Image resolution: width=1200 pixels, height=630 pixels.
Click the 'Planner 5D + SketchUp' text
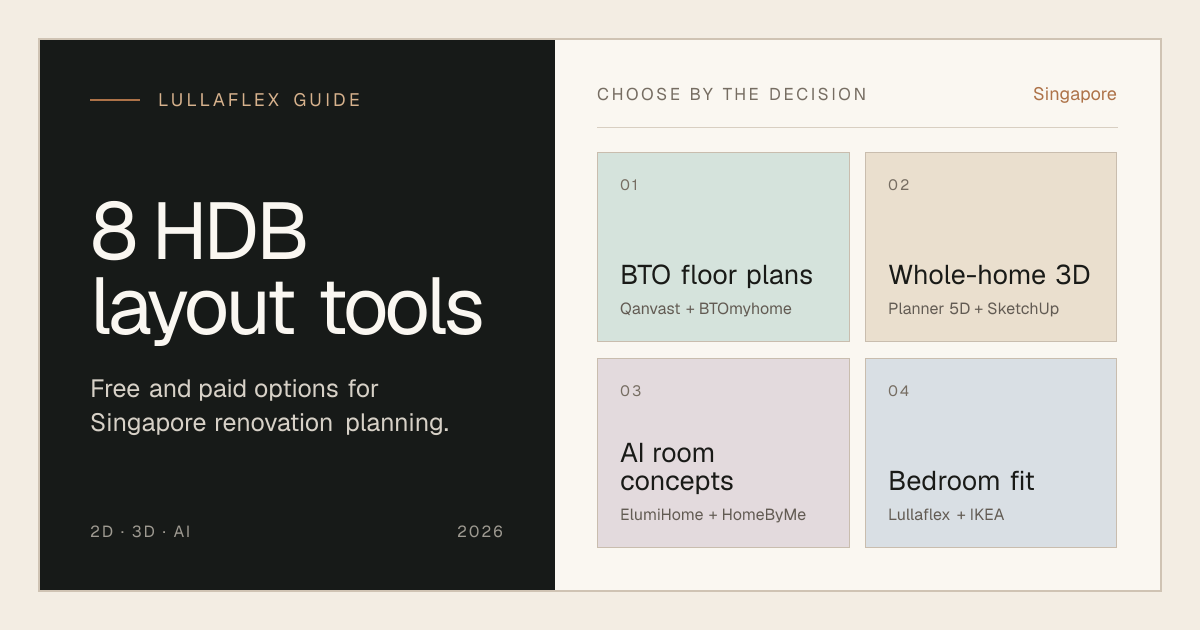(x=973, y=309)
